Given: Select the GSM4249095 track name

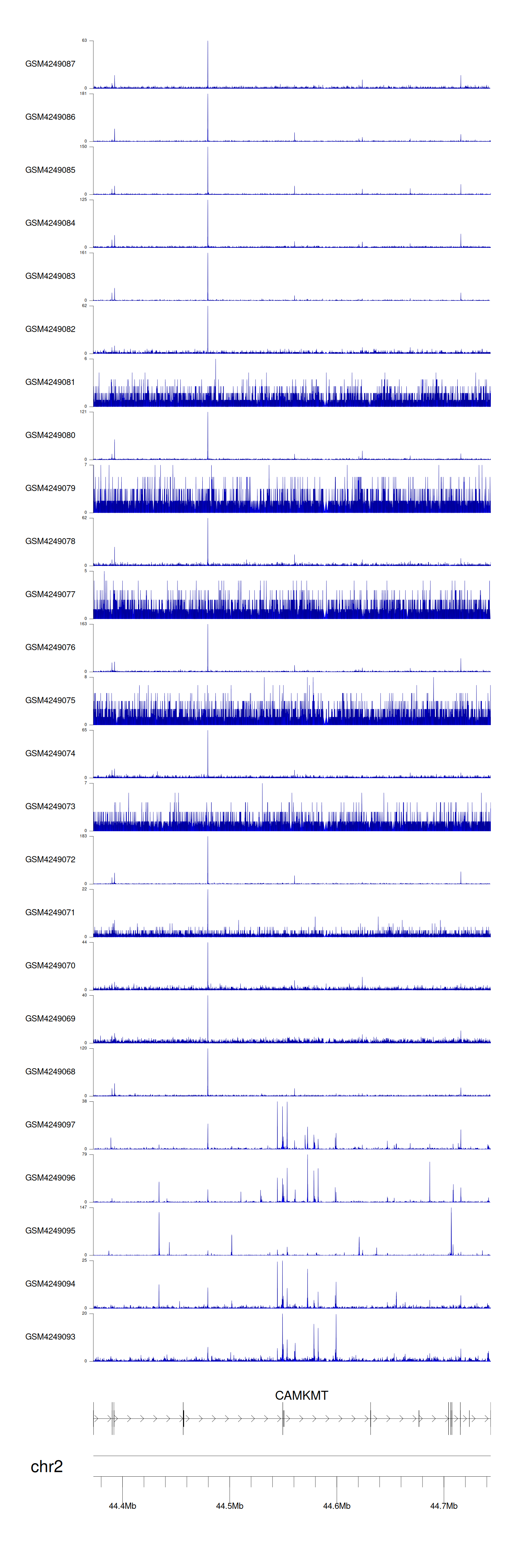Looking at the screenshot, I should click(x=50, y=1230).
